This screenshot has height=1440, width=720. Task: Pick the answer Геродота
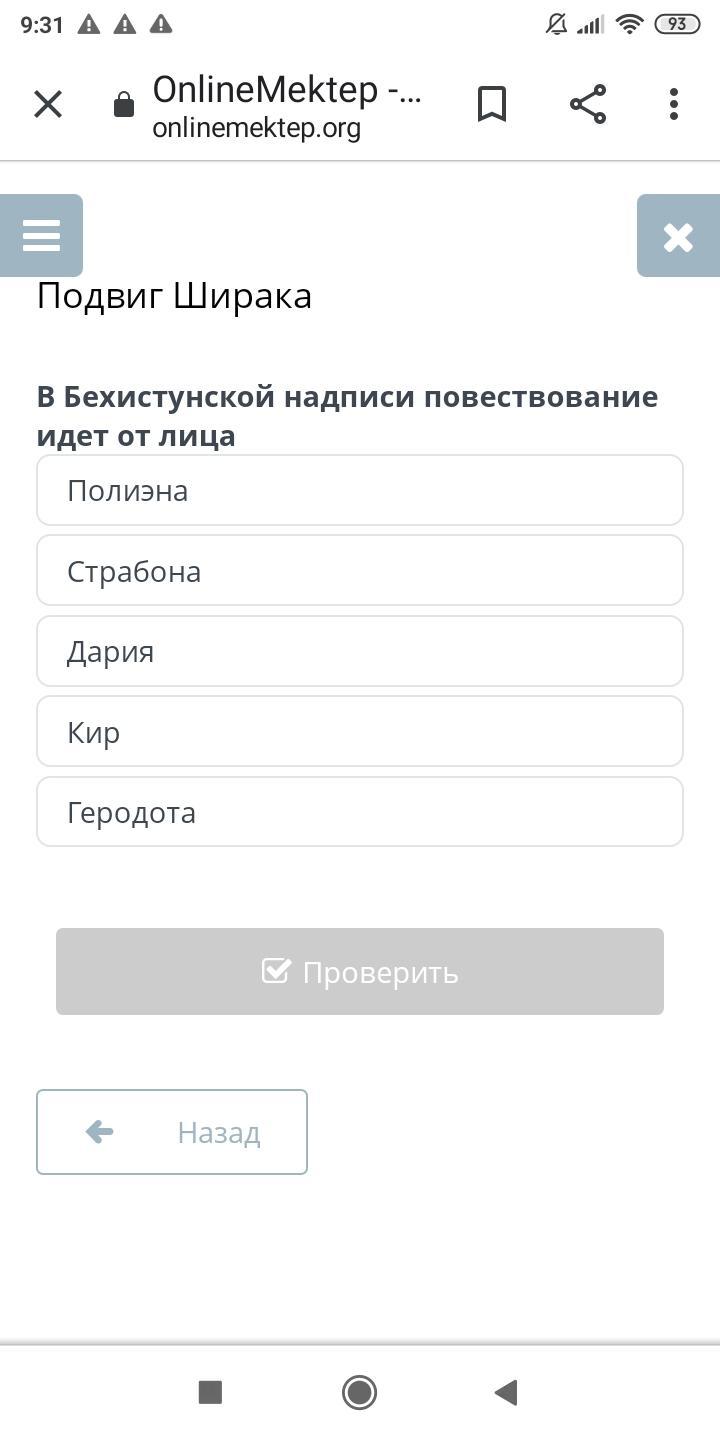coord(360,812)
